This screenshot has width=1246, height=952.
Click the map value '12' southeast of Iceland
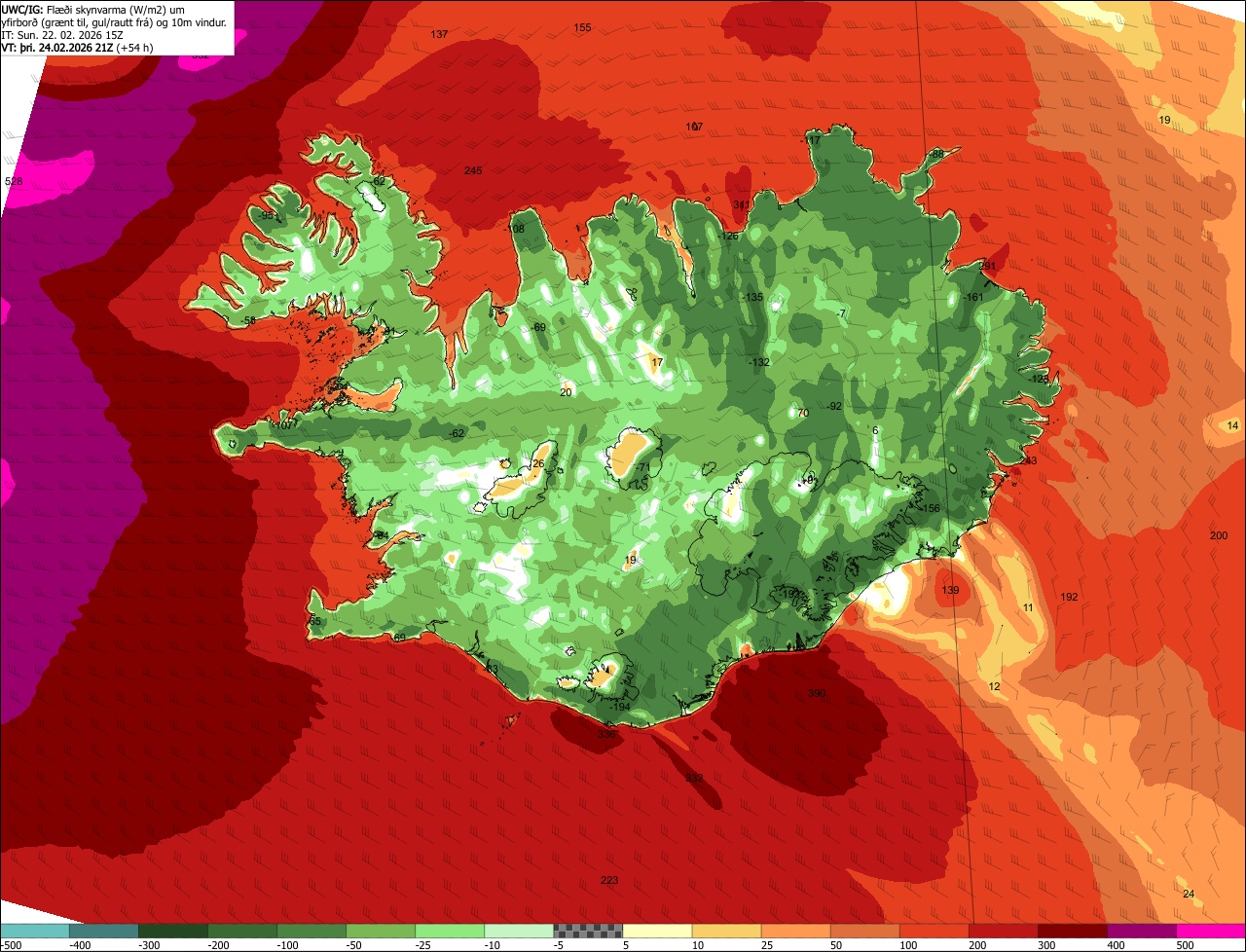[994, 686]
